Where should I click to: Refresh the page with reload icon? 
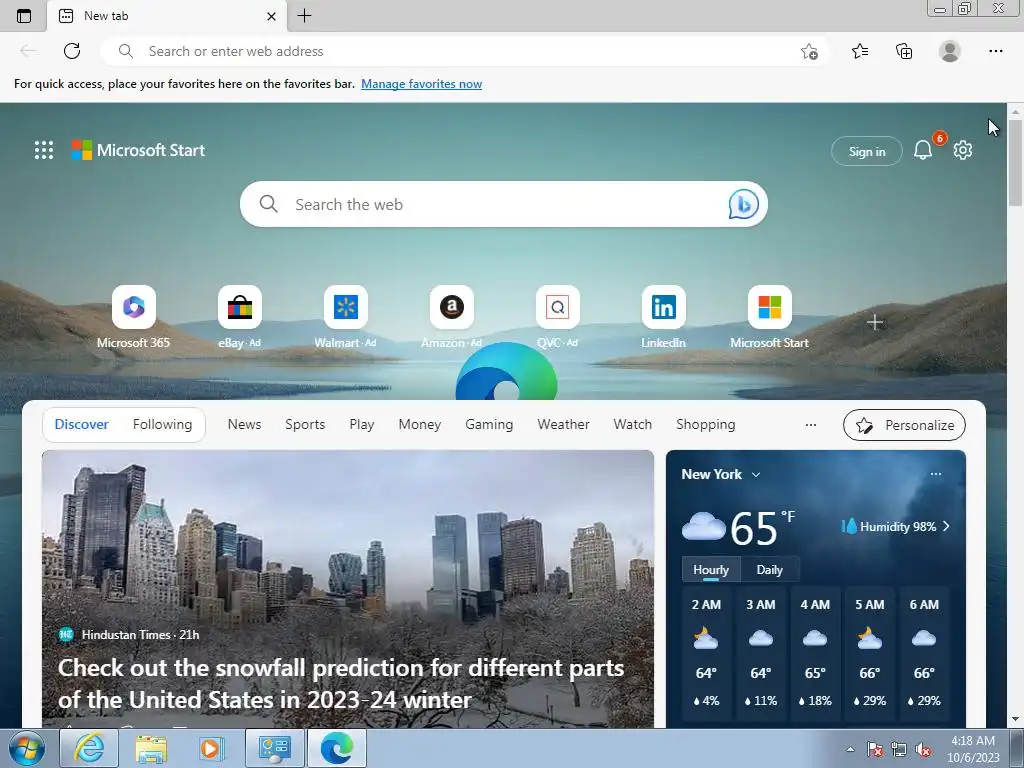point(72,51)
